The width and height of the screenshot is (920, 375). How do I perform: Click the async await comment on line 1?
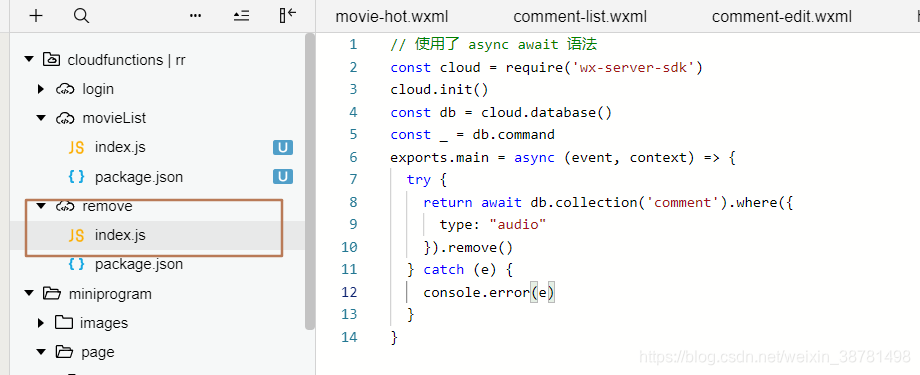[x=493, y=45]
